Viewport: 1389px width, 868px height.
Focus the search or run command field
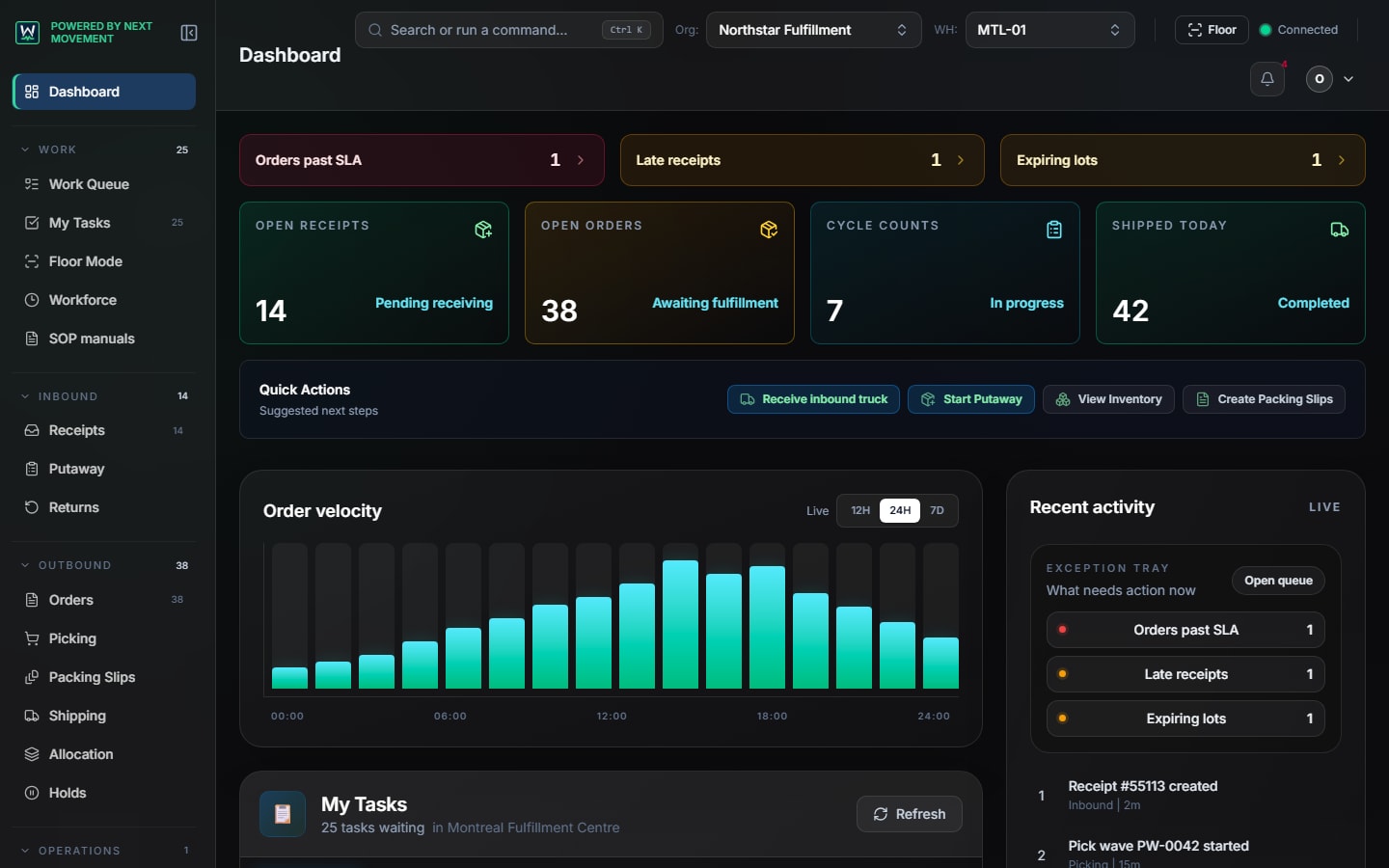(509, 30)
